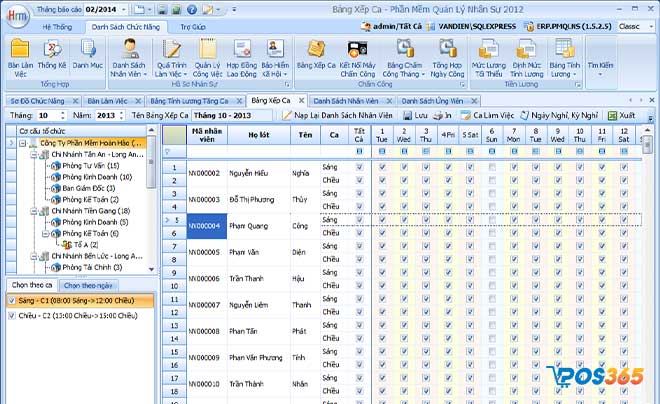Click the organization tree scrollbar down arrow
660x404 pixels.
152,269
